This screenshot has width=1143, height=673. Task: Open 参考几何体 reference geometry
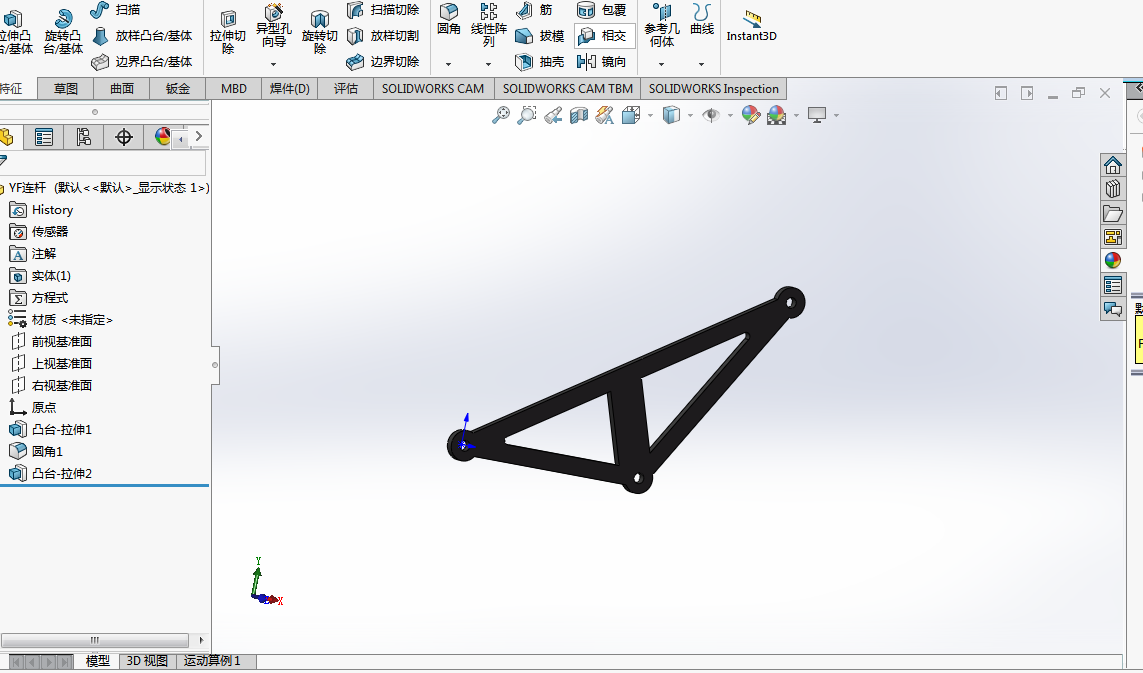(x=662, y=26)
